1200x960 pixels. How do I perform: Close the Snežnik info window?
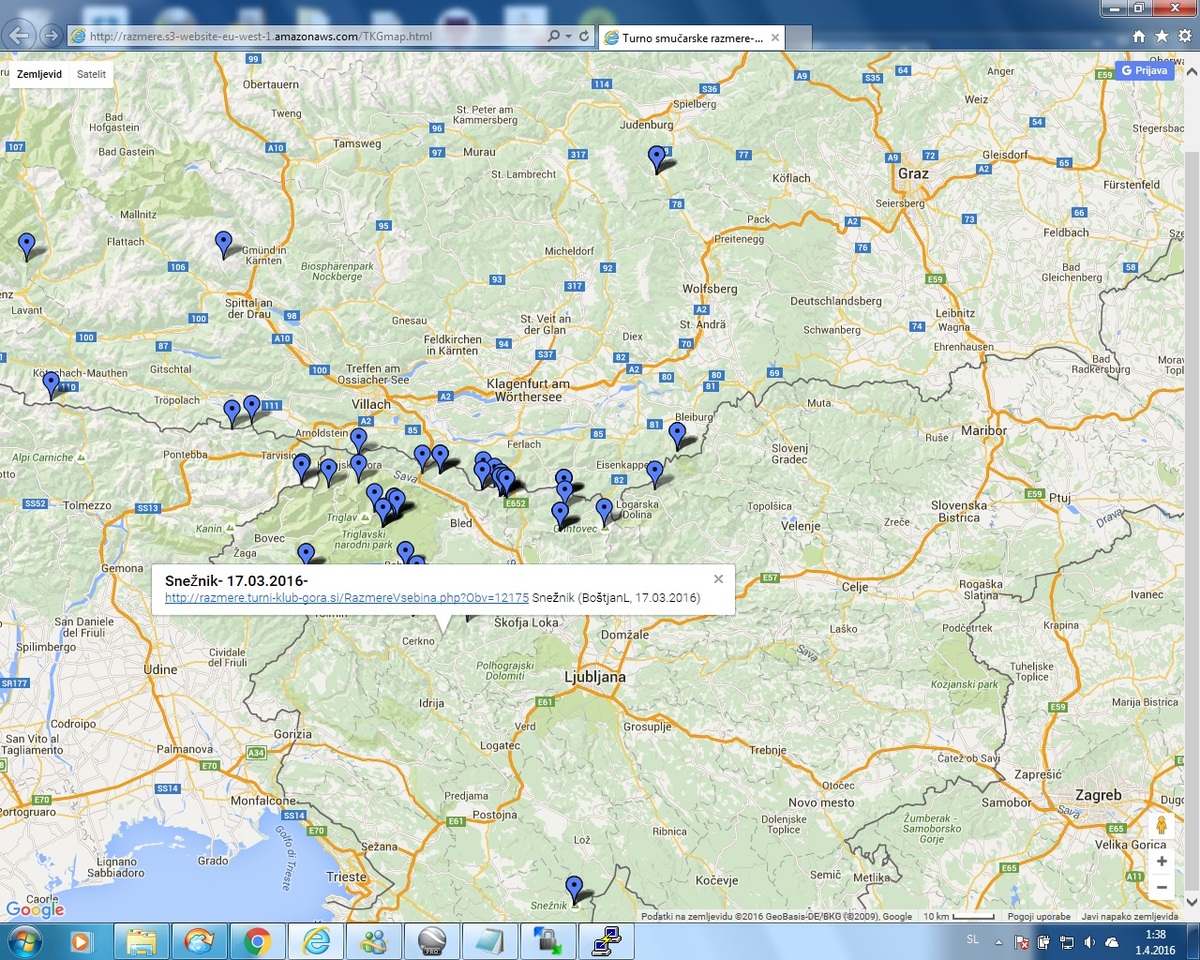pyautogui.click(x=718, y=579)
